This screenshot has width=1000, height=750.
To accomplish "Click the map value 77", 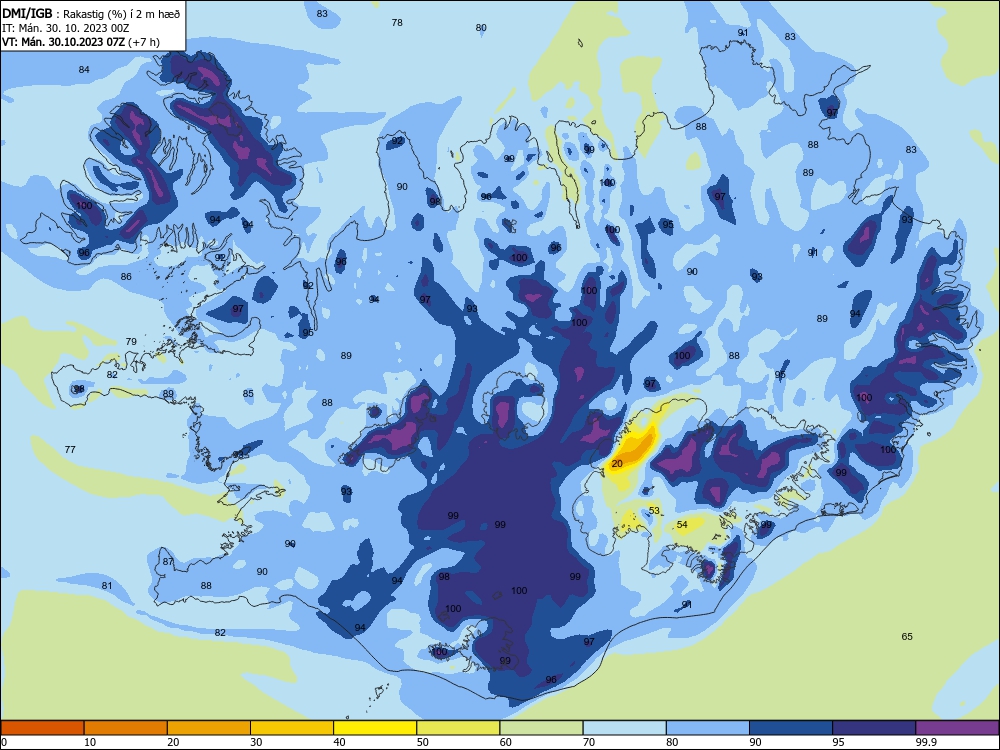I will 70,450.
